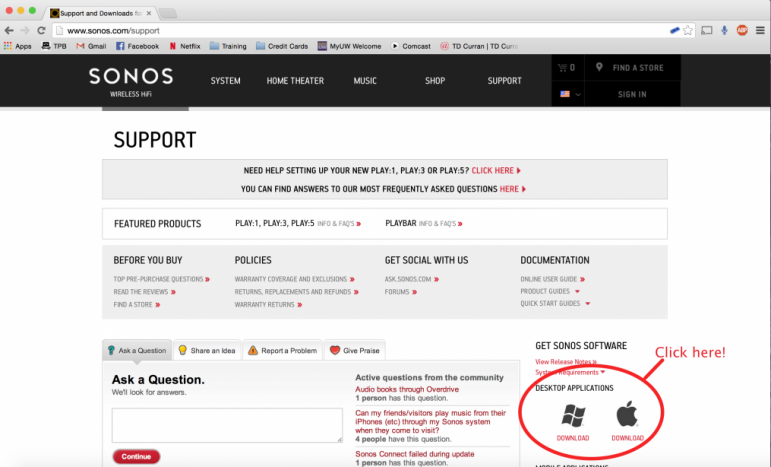Open frequently asked questions Here link
Viewport: 771px width, 467px height.
tap(512, 189)
